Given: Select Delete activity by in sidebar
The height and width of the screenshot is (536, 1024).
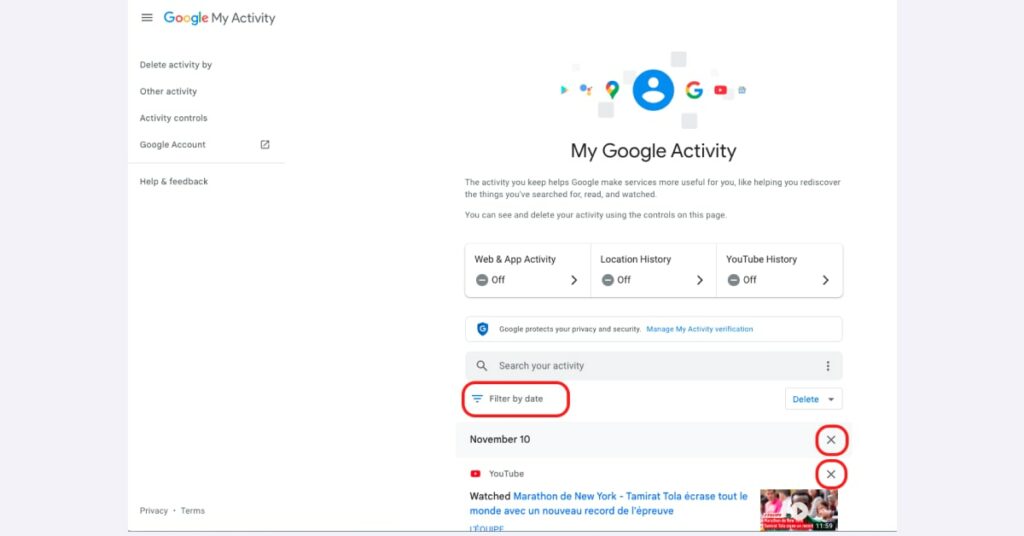Looking at the screenshot, I should click(176, 65).
